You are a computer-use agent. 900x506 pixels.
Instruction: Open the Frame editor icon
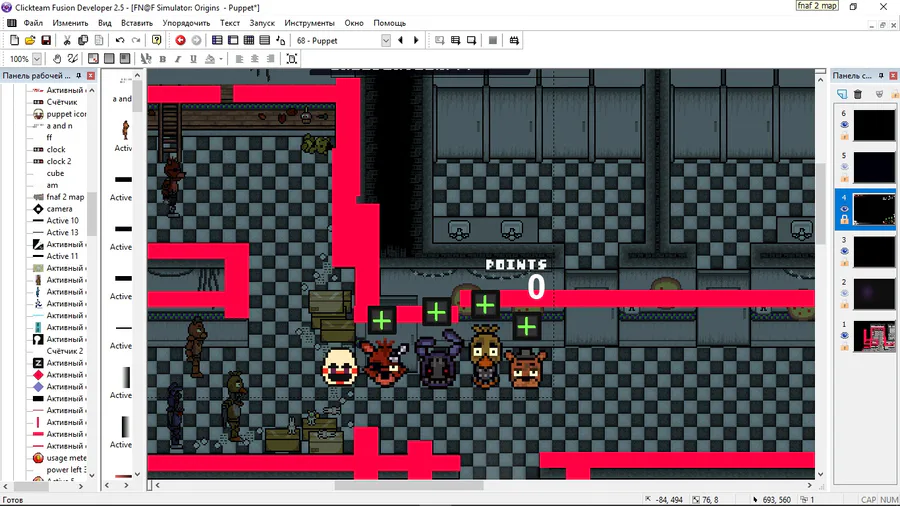(x=233, y=40)
